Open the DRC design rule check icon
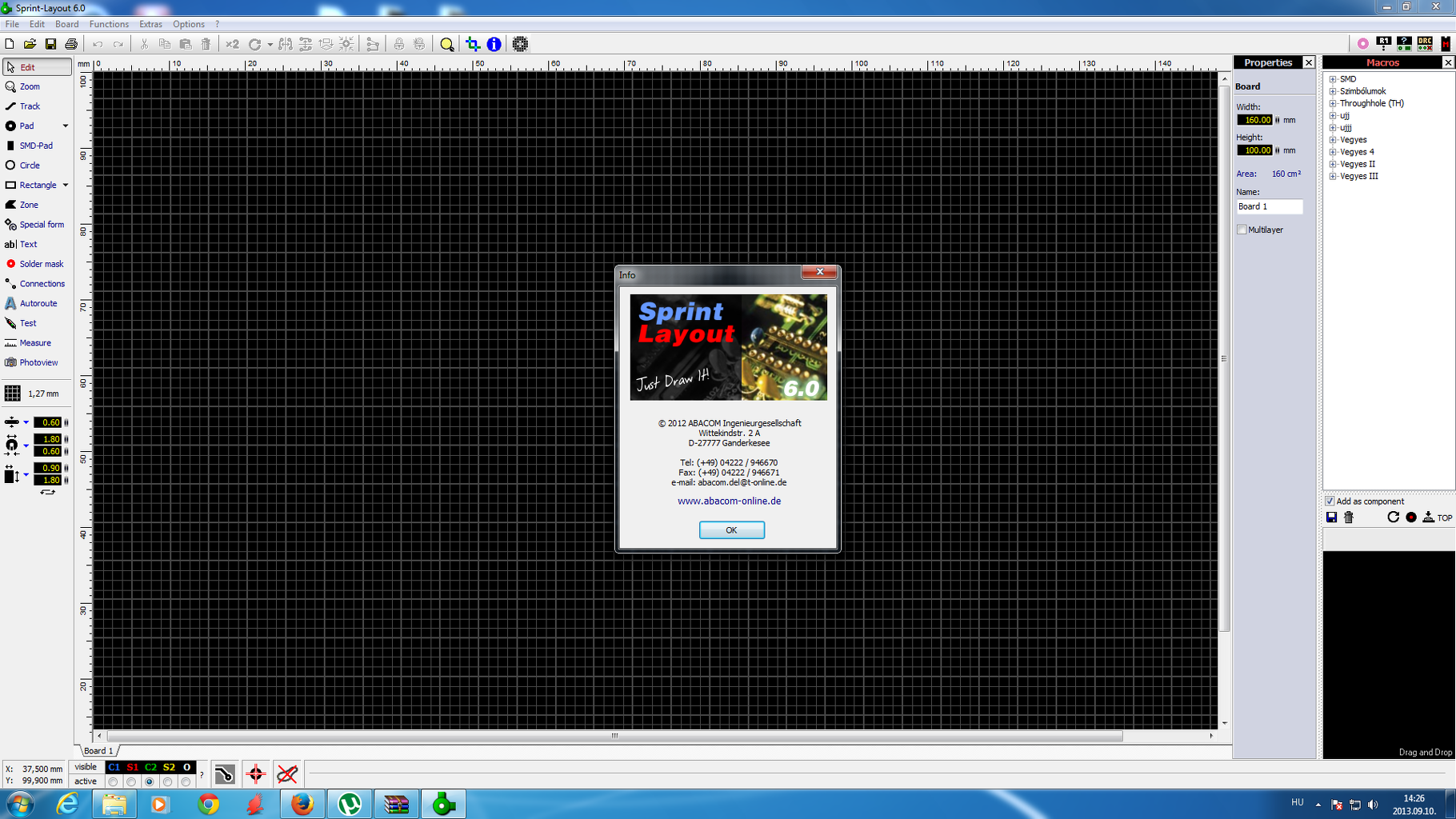This screenshot has height=819, width=1456. pyautogui.click(x=1425, y=44)
